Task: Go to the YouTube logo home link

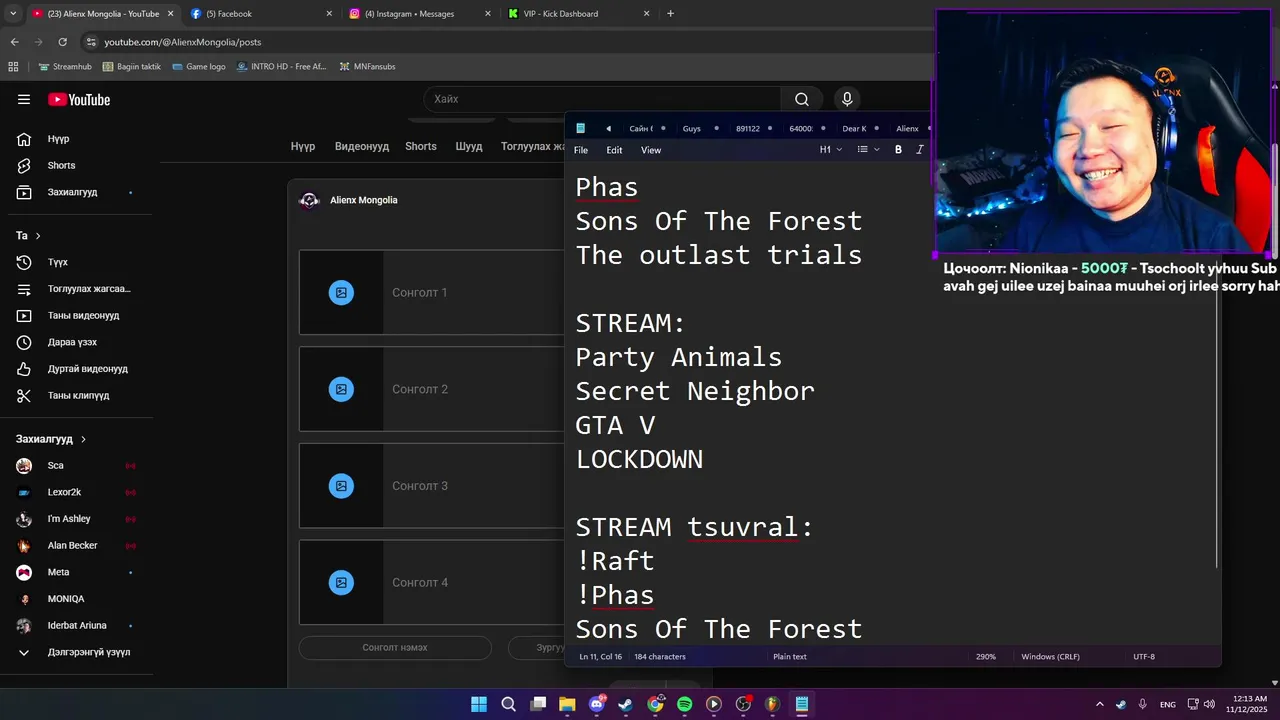Action: [x=79, y=99]
